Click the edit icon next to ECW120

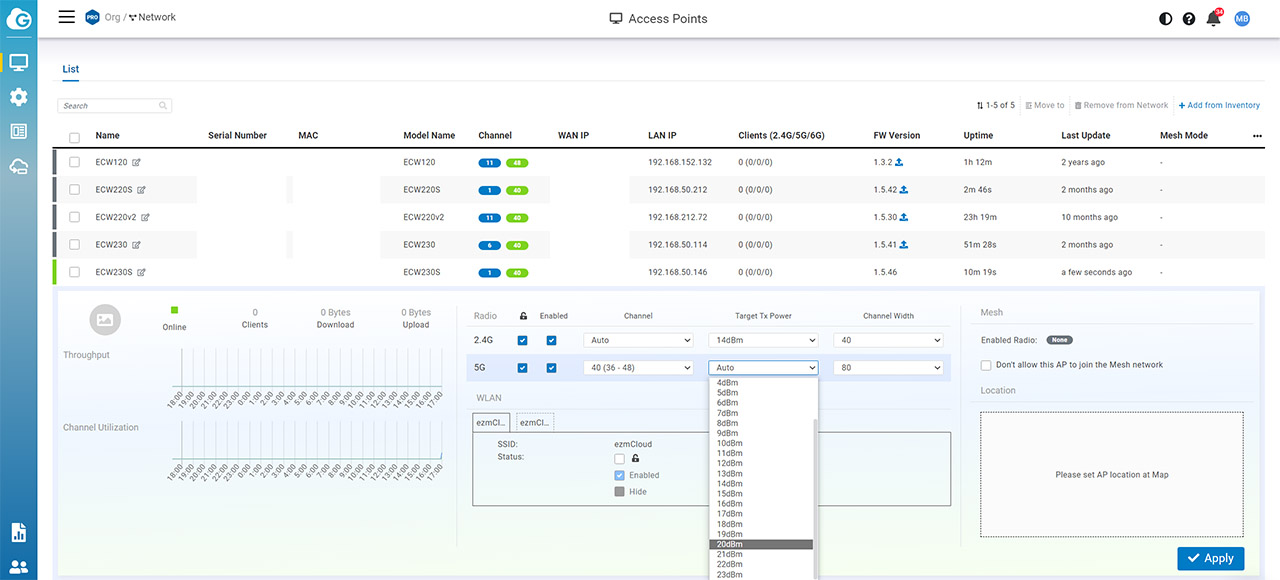coord(137,162)
